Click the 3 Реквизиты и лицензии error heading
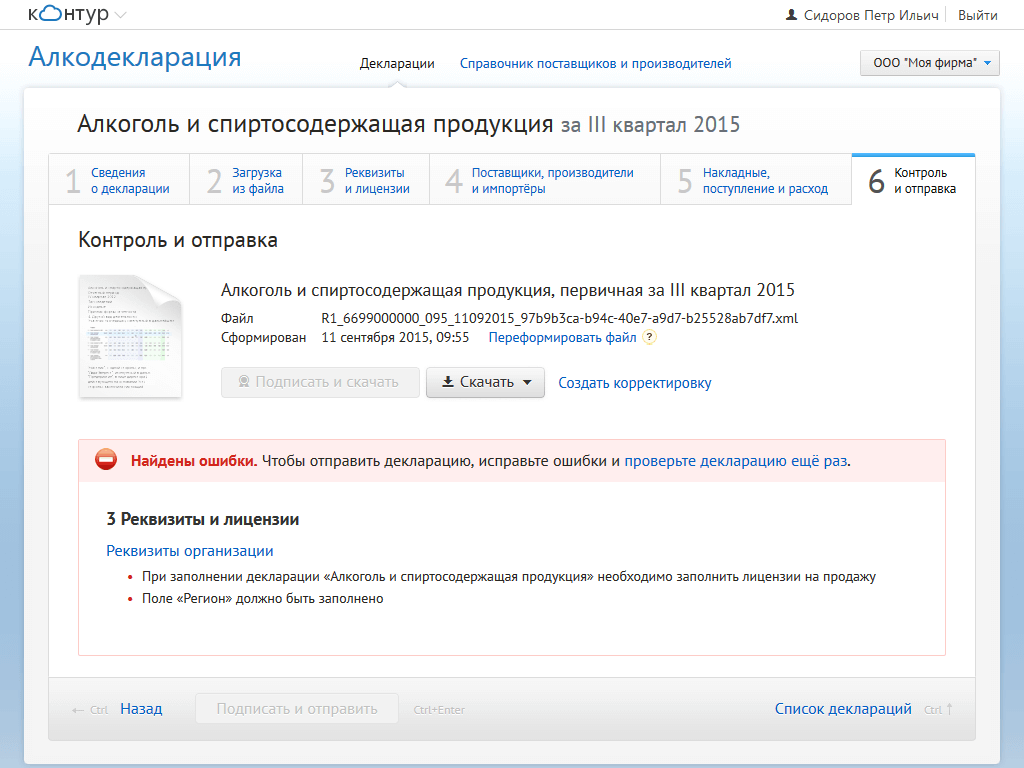 coord(202,520)
